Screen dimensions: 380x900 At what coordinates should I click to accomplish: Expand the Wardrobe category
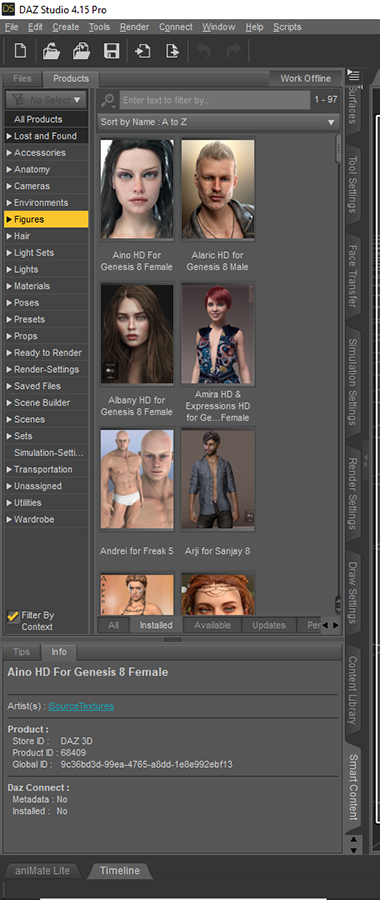coord(9,519)
